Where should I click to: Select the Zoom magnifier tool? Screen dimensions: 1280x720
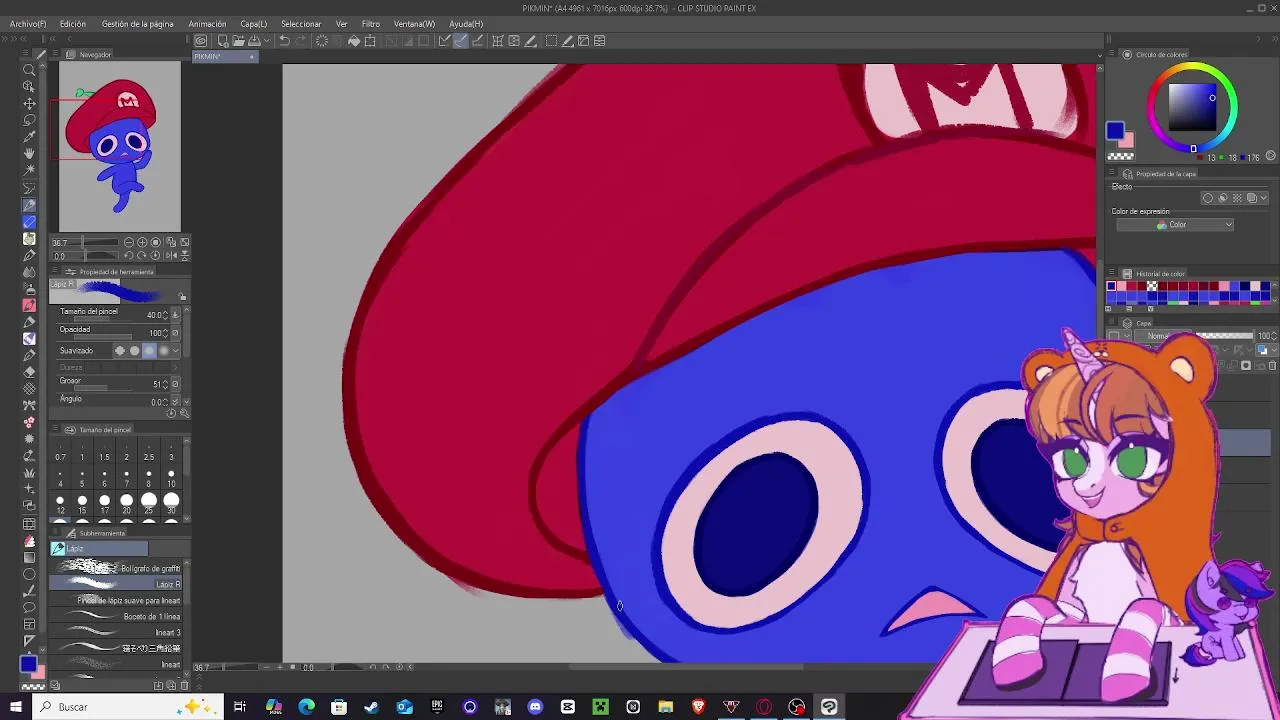(29, 69)
